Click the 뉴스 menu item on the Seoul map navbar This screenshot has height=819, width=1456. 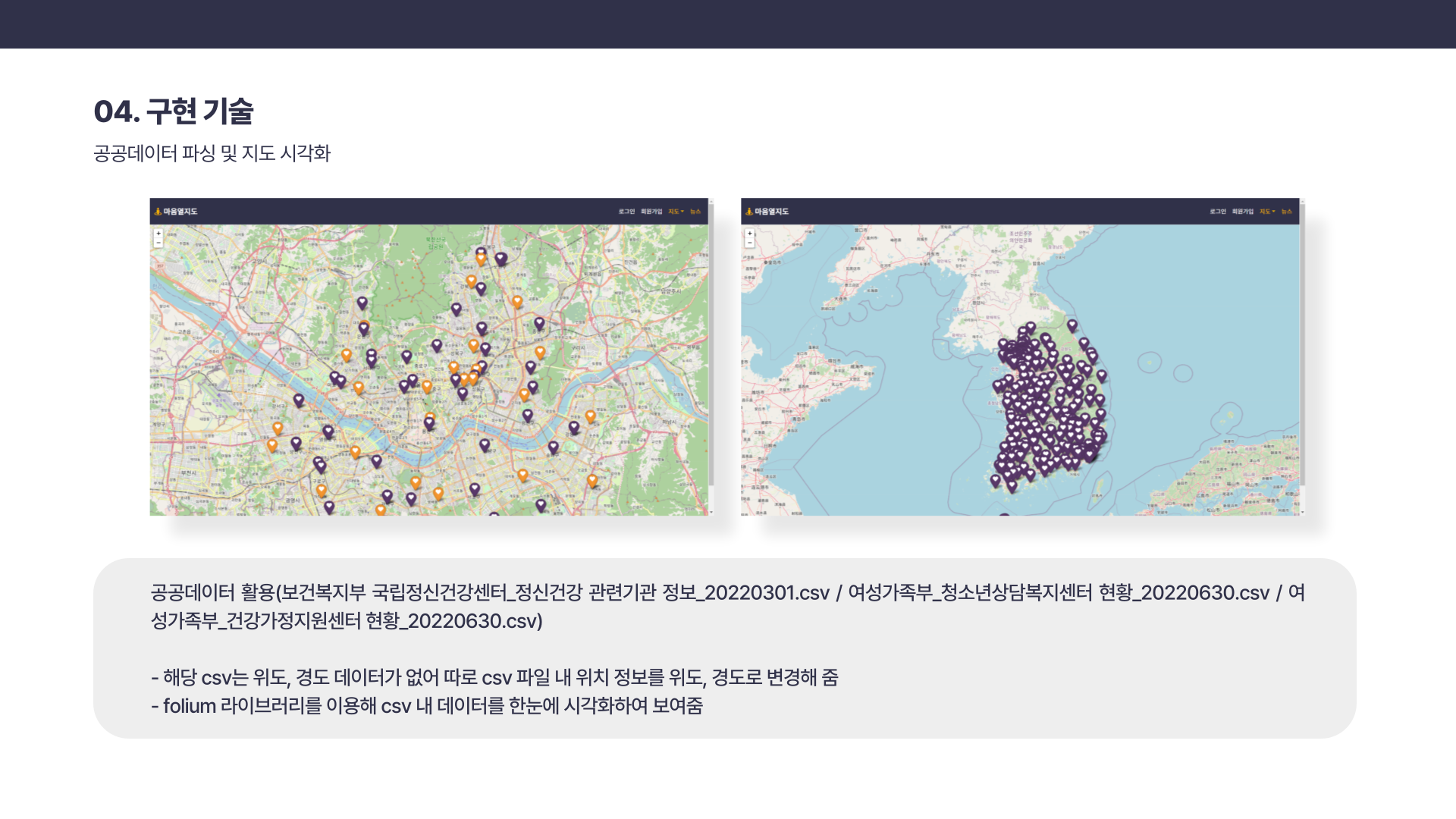pyautogui.click(x=695, y=211)
